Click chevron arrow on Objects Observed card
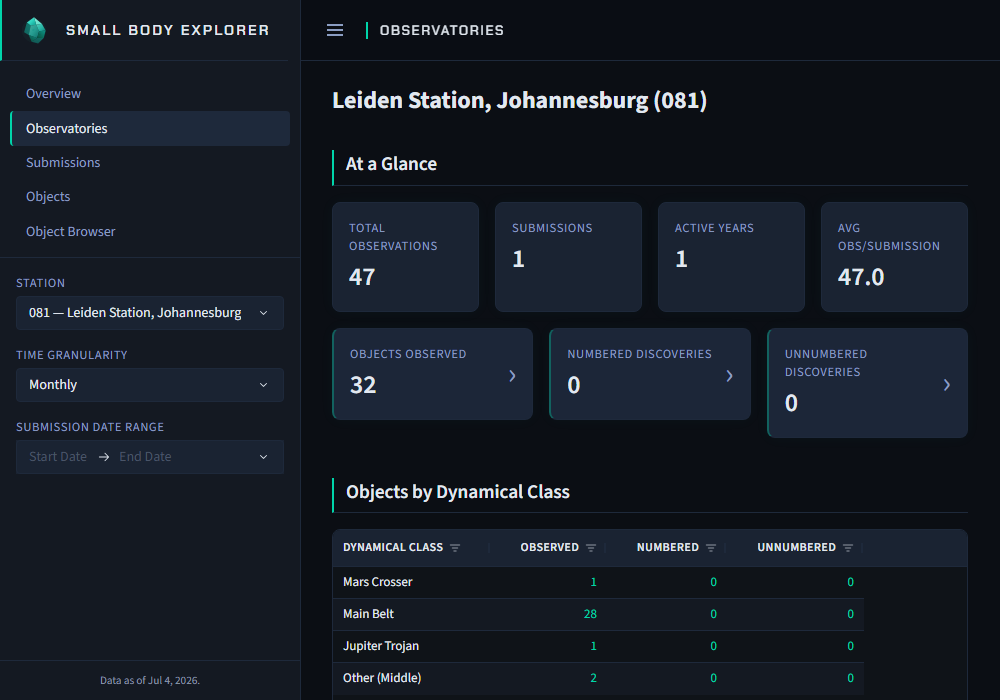1000x700 pixels. pos(512,376)
